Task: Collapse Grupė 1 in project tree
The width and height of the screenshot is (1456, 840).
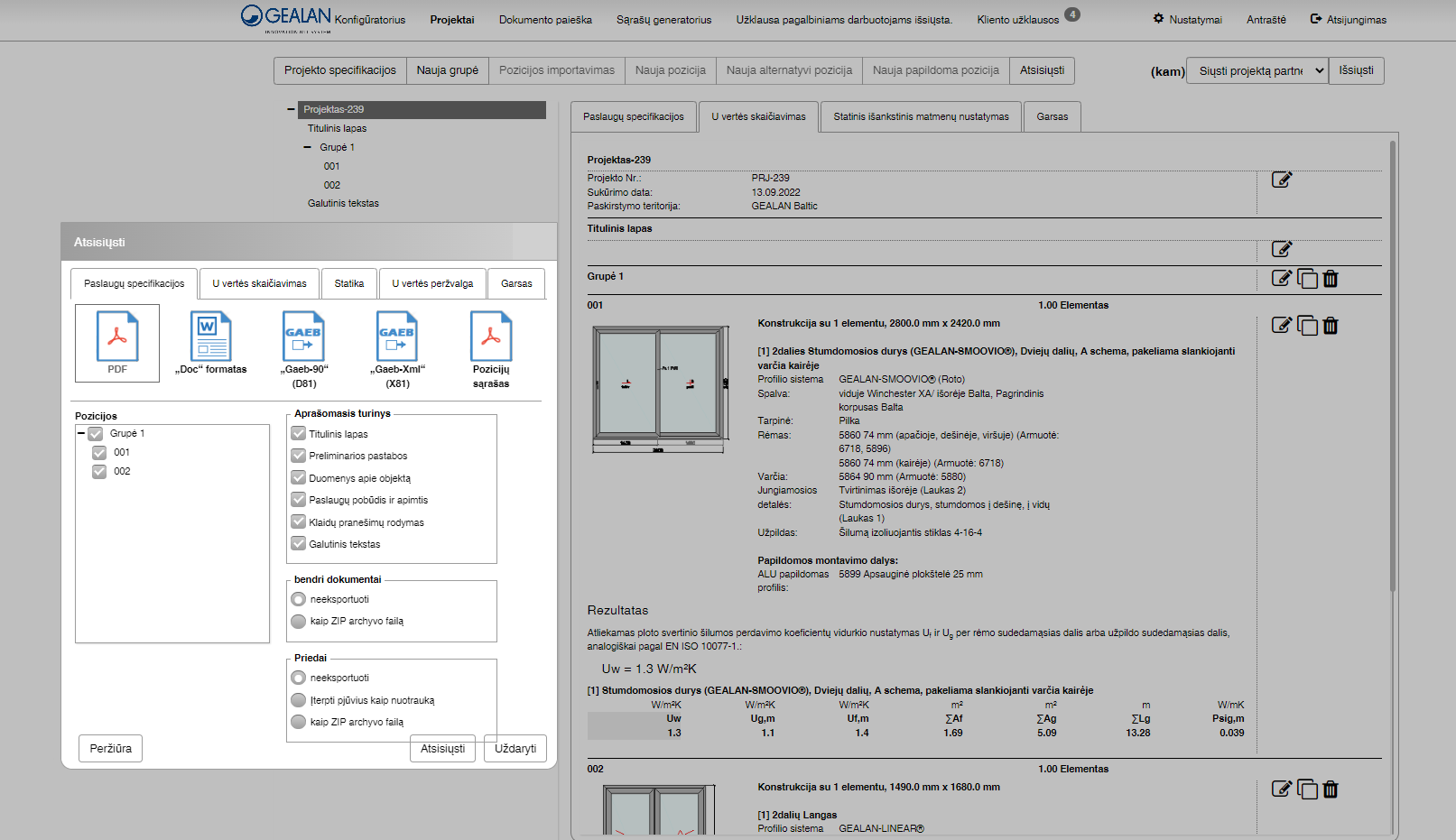Action: point(308,147)
